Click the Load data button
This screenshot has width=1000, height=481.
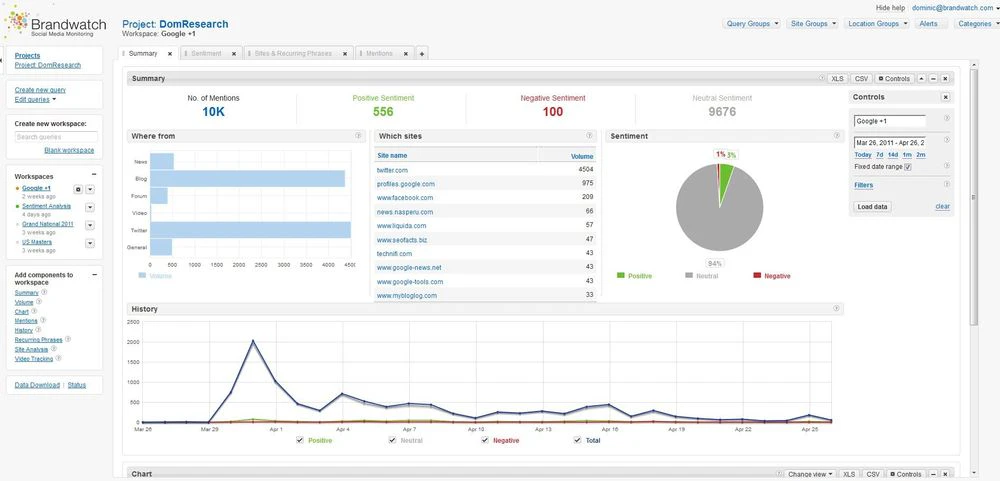pos(872,207)
